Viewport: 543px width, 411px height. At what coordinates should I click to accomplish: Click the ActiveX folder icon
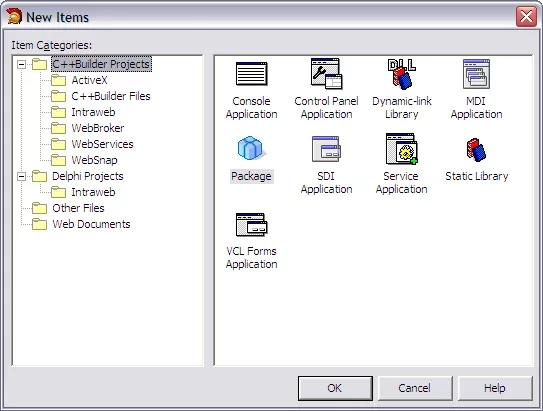(58, 80)
